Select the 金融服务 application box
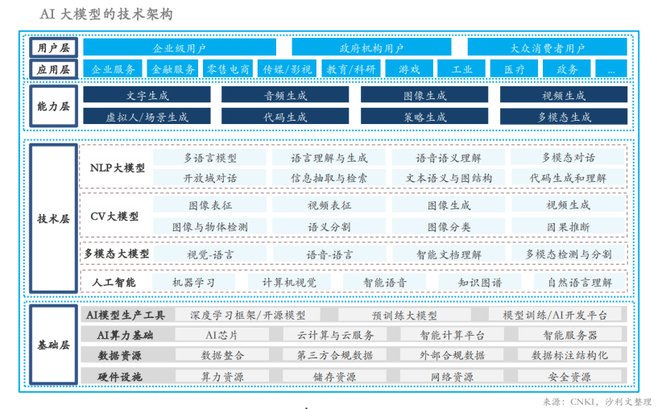This screenshot has height=409, width=670. [x=172, y=69]
